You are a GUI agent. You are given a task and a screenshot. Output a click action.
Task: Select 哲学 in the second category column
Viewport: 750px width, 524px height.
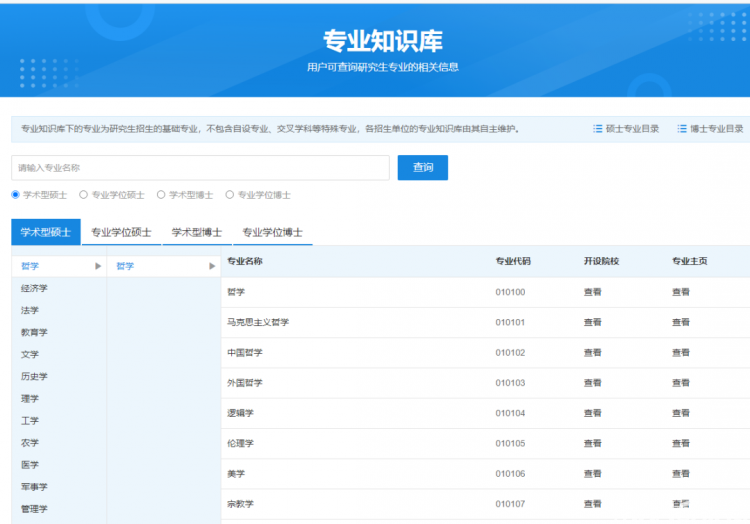pyautogui.click(x=125, y=266)
